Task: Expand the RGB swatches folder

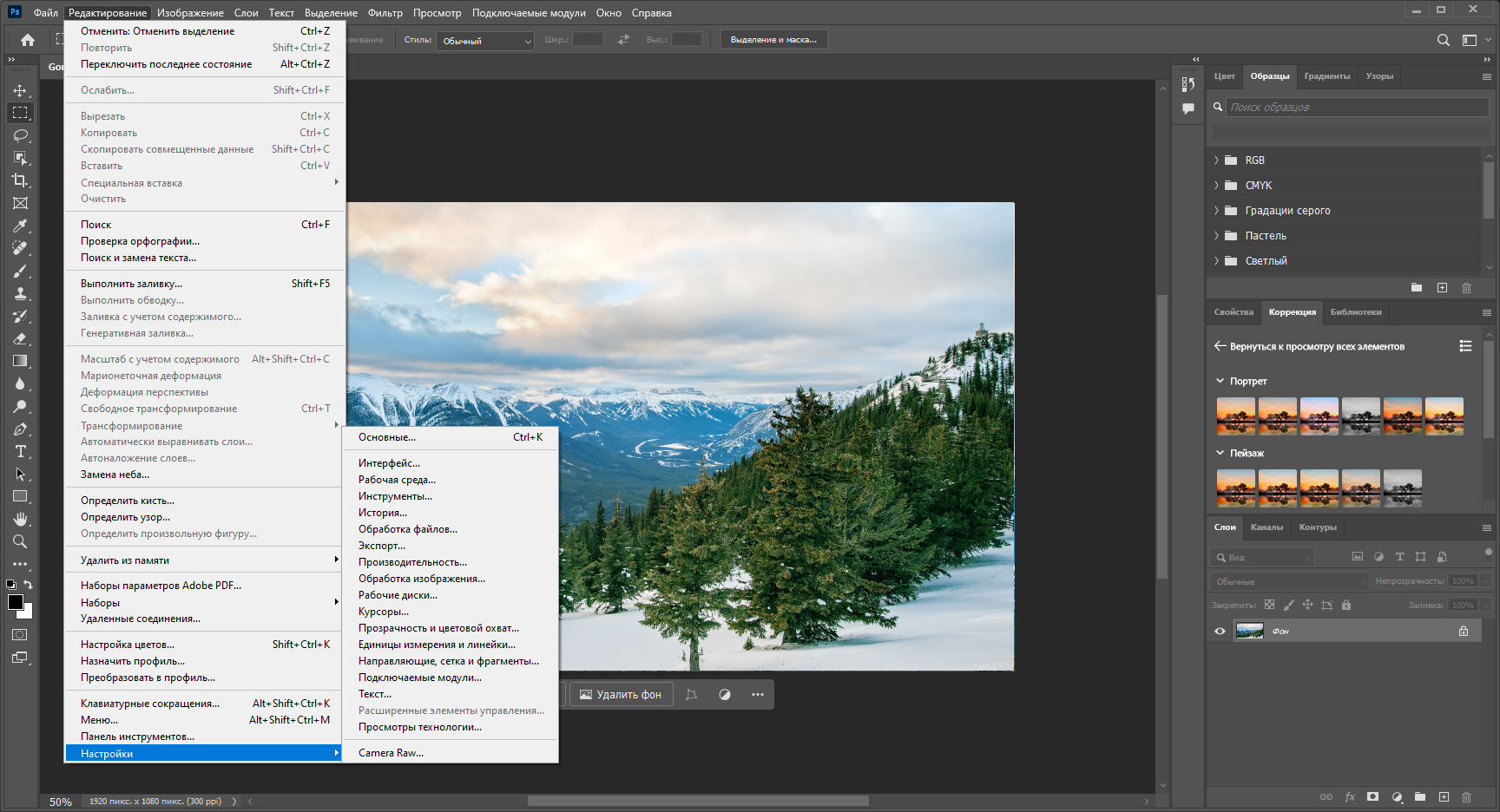Action: [x=1216, y=160]
